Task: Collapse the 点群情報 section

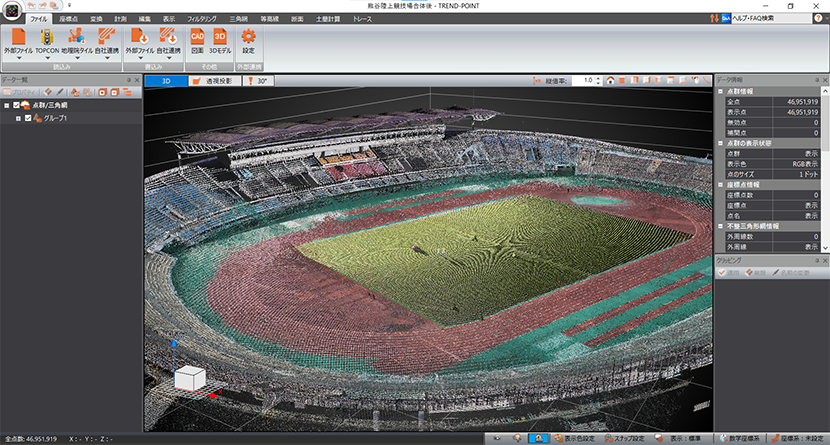Action: (721, 91)
